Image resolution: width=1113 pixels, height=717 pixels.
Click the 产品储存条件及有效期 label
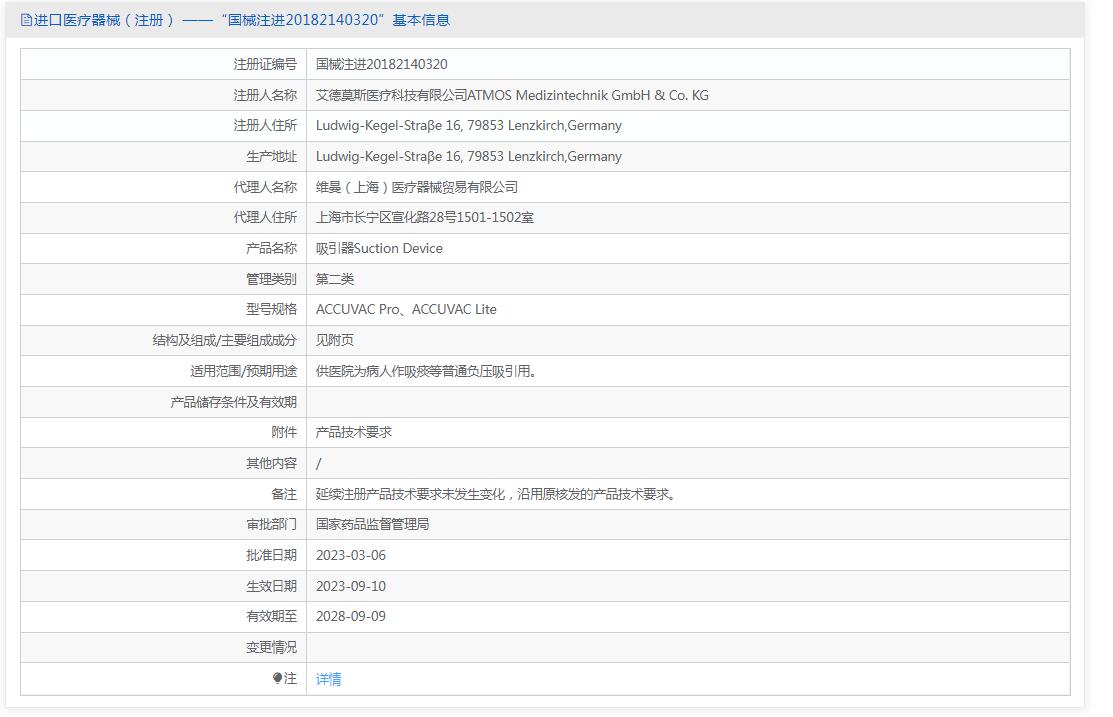(x=234, y=403)
